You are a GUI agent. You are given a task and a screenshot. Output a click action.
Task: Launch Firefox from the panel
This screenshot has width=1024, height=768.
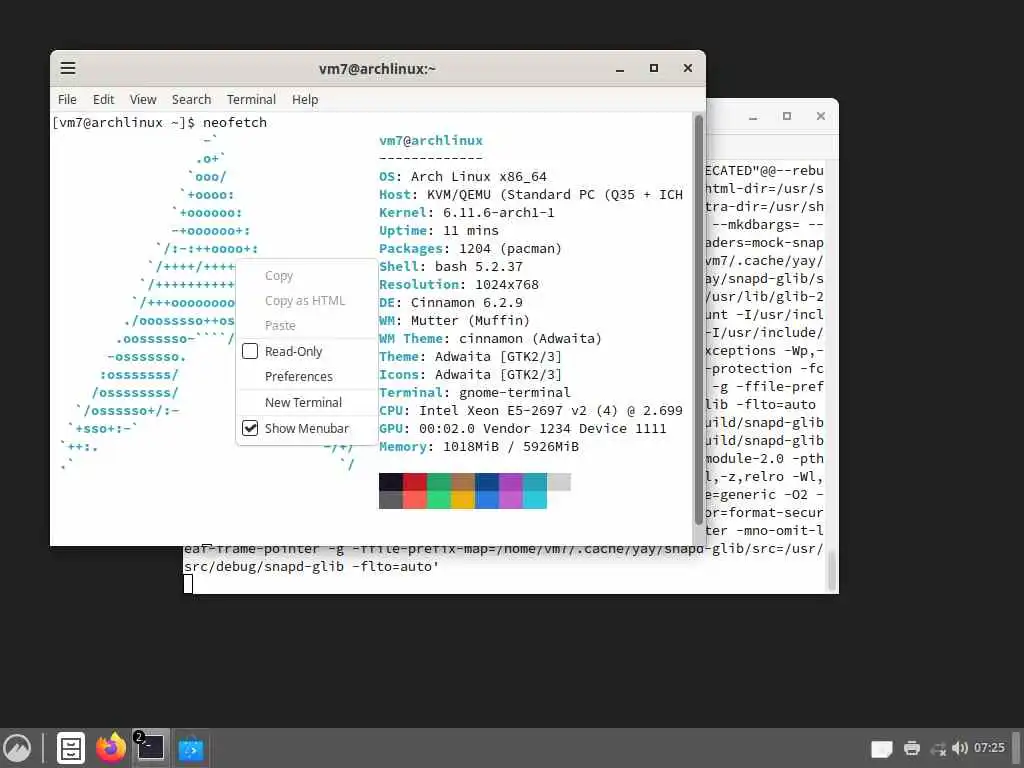(x=110, y=748)
